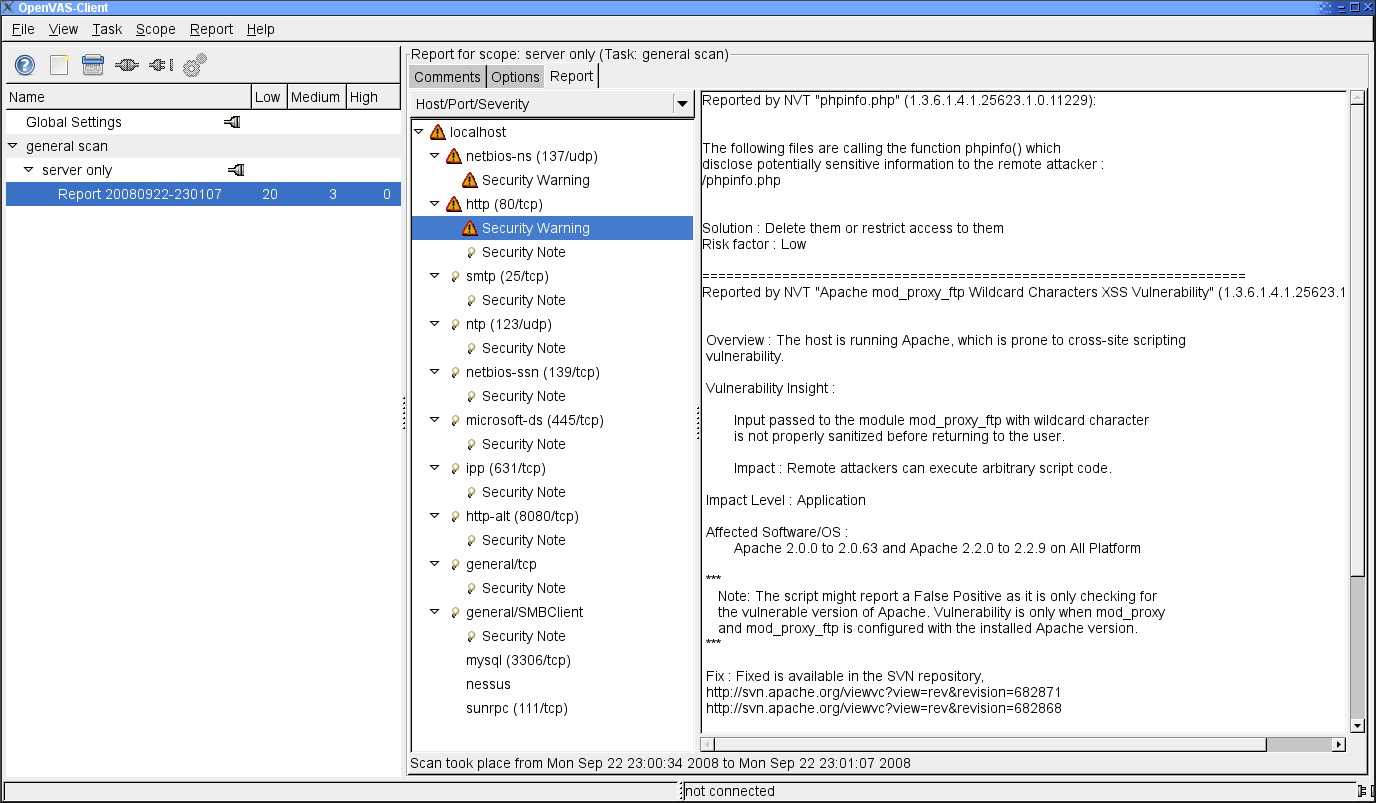Screen dimensions: 1376x803
Task: Click the Security Warning icon under netbios-ns
Action: pos(469,180)
